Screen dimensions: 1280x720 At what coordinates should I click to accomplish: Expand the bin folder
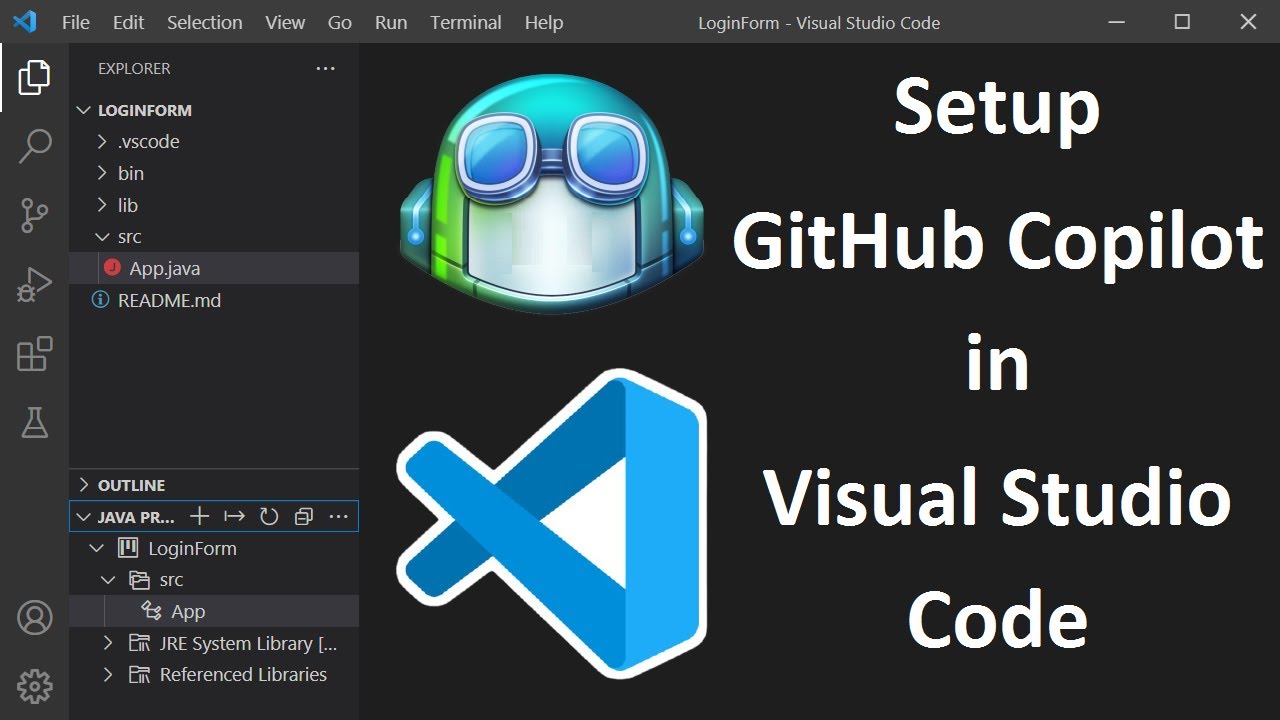point(102,173)
